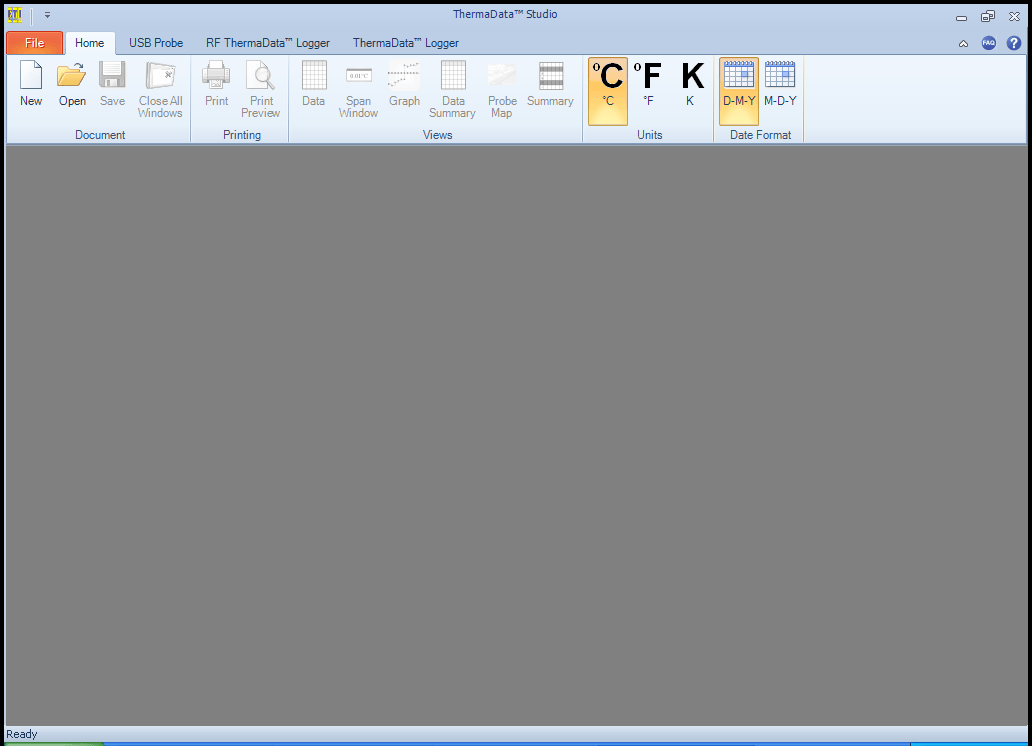1032x746 pixels.
Task: Open the Data Summary view
Action: (452, 90)
